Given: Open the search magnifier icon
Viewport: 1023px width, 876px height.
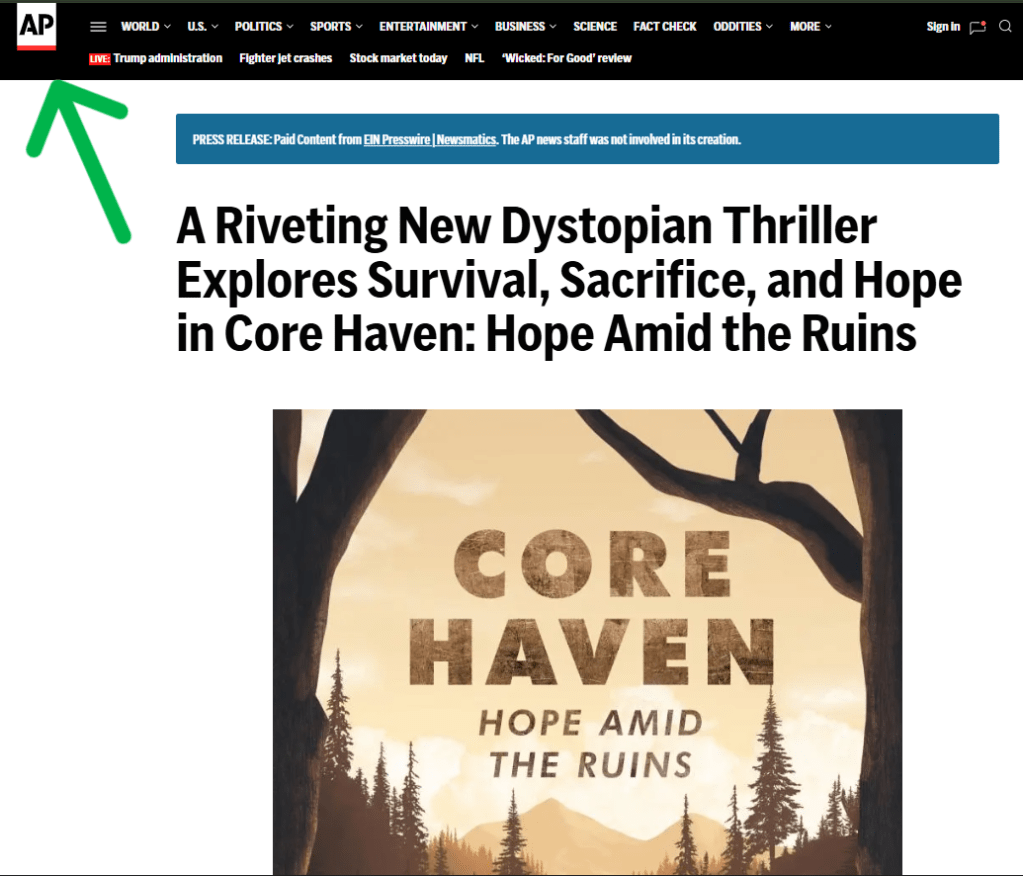Looking at the screenshot, I should coord(1005,27).
